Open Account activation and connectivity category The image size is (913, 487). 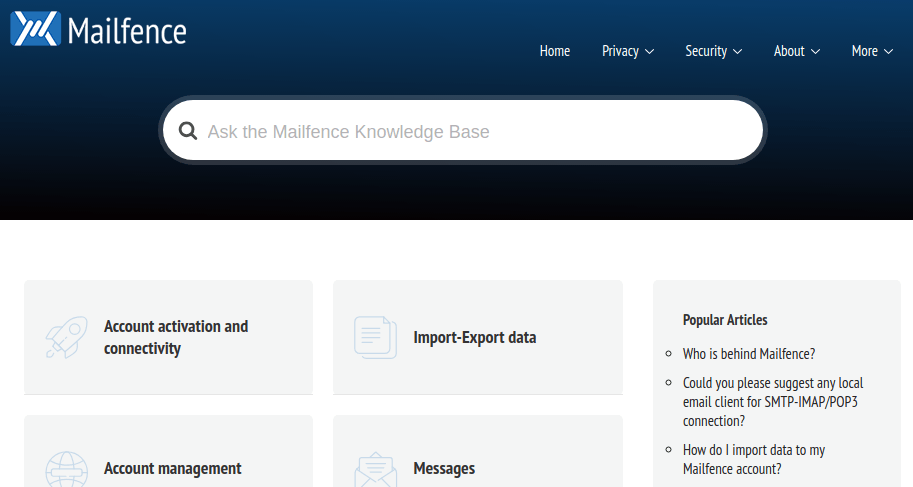[168, 337]
